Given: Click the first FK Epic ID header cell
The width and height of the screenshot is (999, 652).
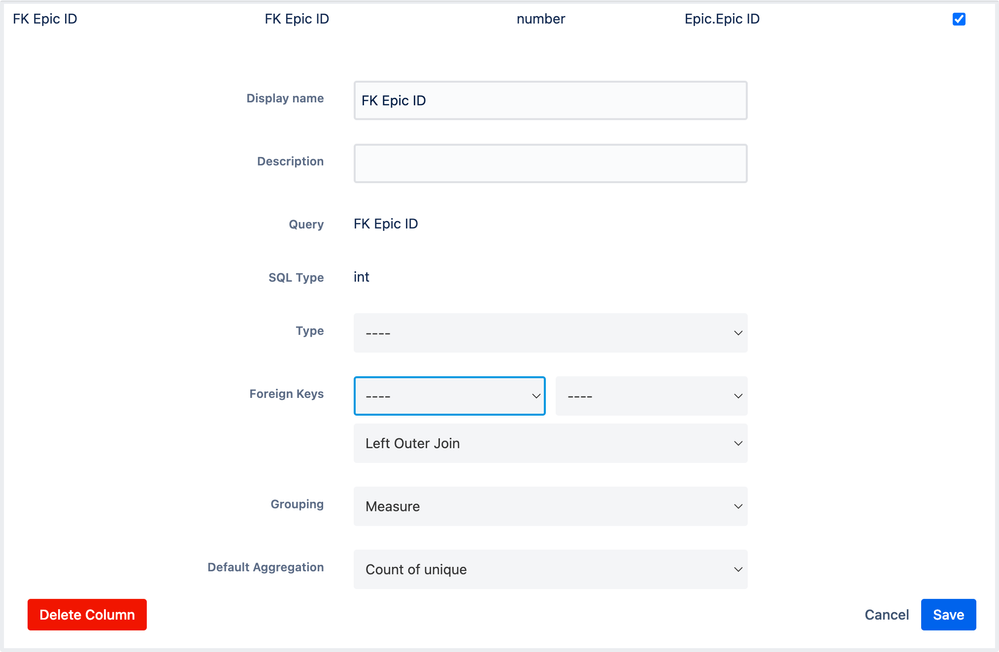Looking at the screenshot, I should tap(45, 19).
